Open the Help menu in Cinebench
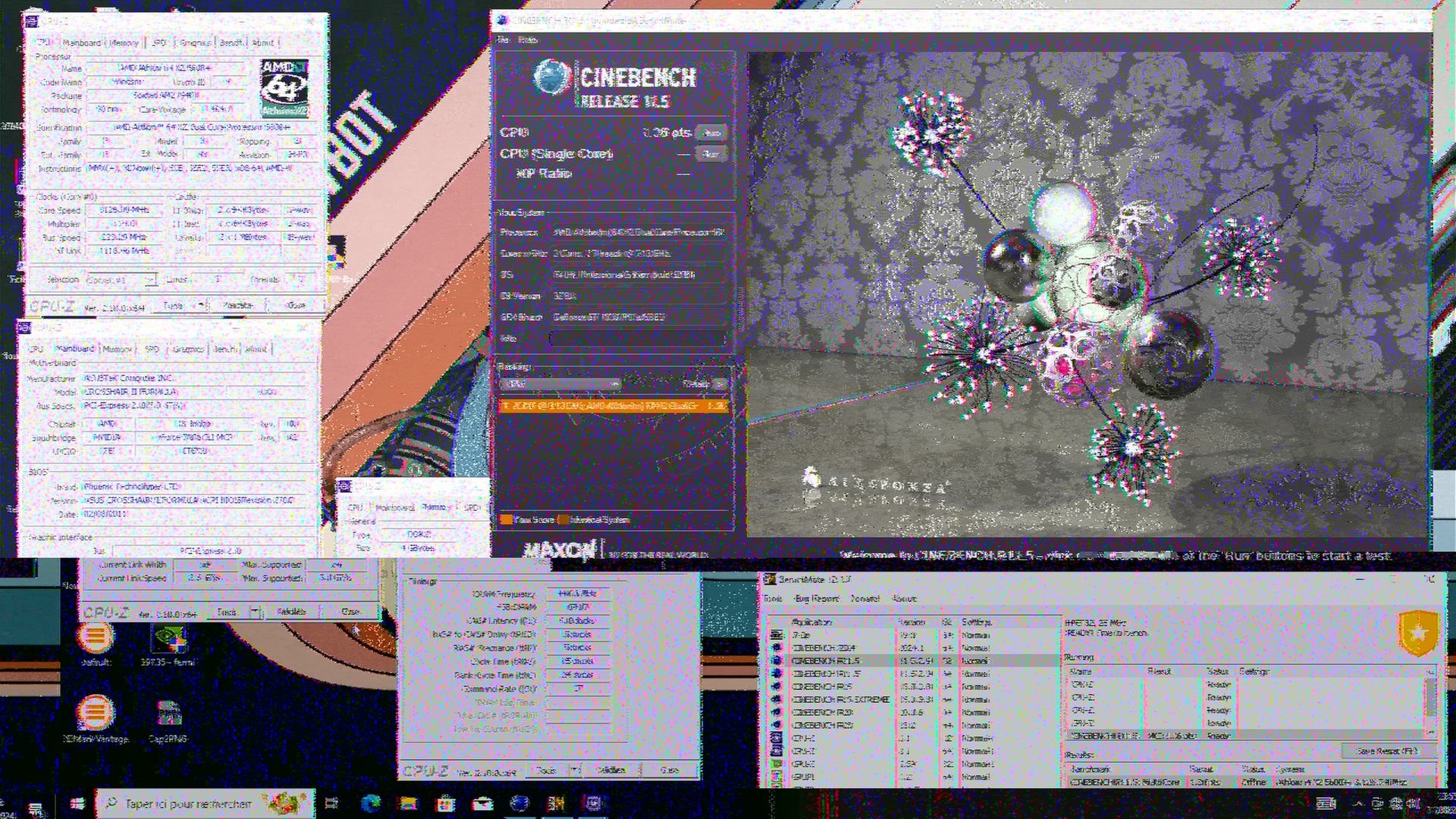Image resolution: width=1456 pixels, height=819 pixels. tap(529, 39)
